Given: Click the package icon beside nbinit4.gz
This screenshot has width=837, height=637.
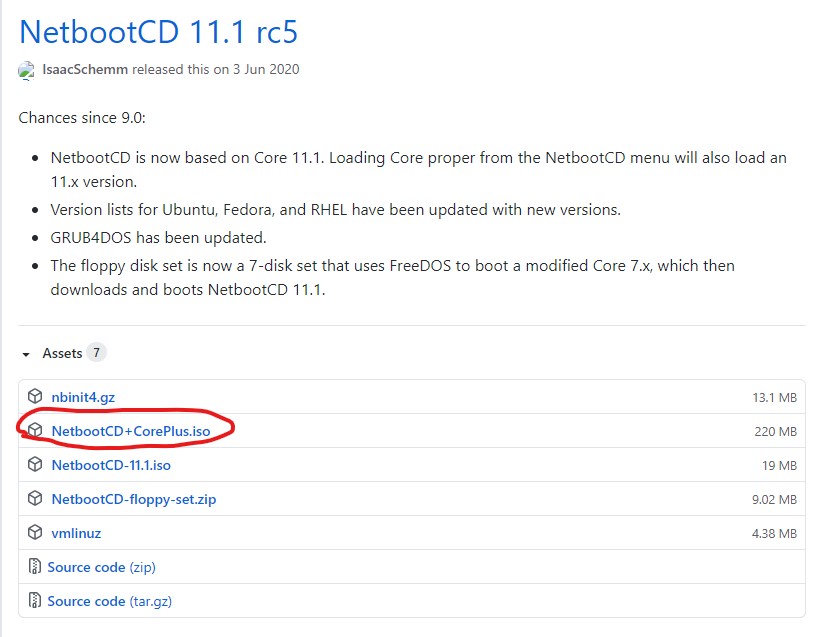Looking at the screenshot, I should 35,397.
